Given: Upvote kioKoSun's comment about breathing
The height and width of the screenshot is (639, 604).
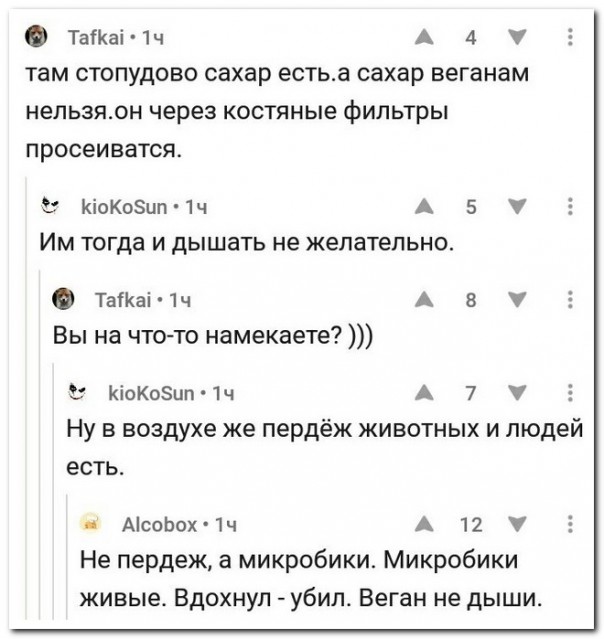Looking at the screenshot, I should coord(423,208).
